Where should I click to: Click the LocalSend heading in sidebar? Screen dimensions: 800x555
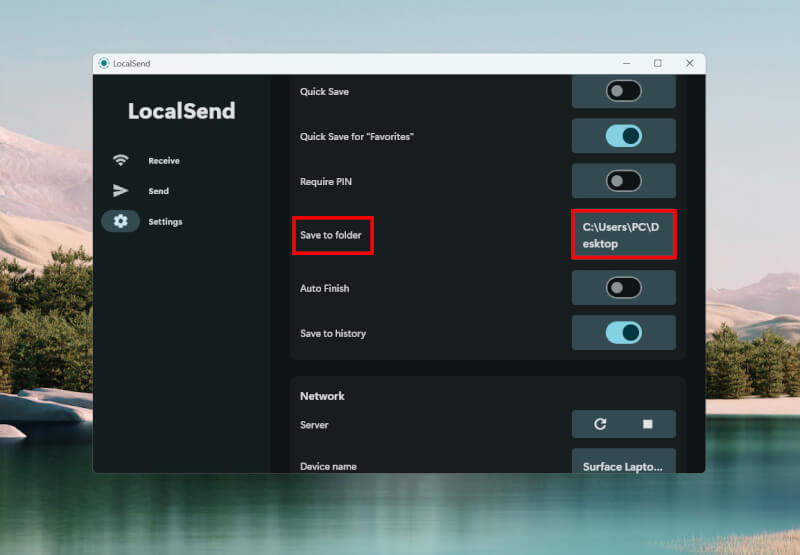pyautogui.click(x=182, y=111)
